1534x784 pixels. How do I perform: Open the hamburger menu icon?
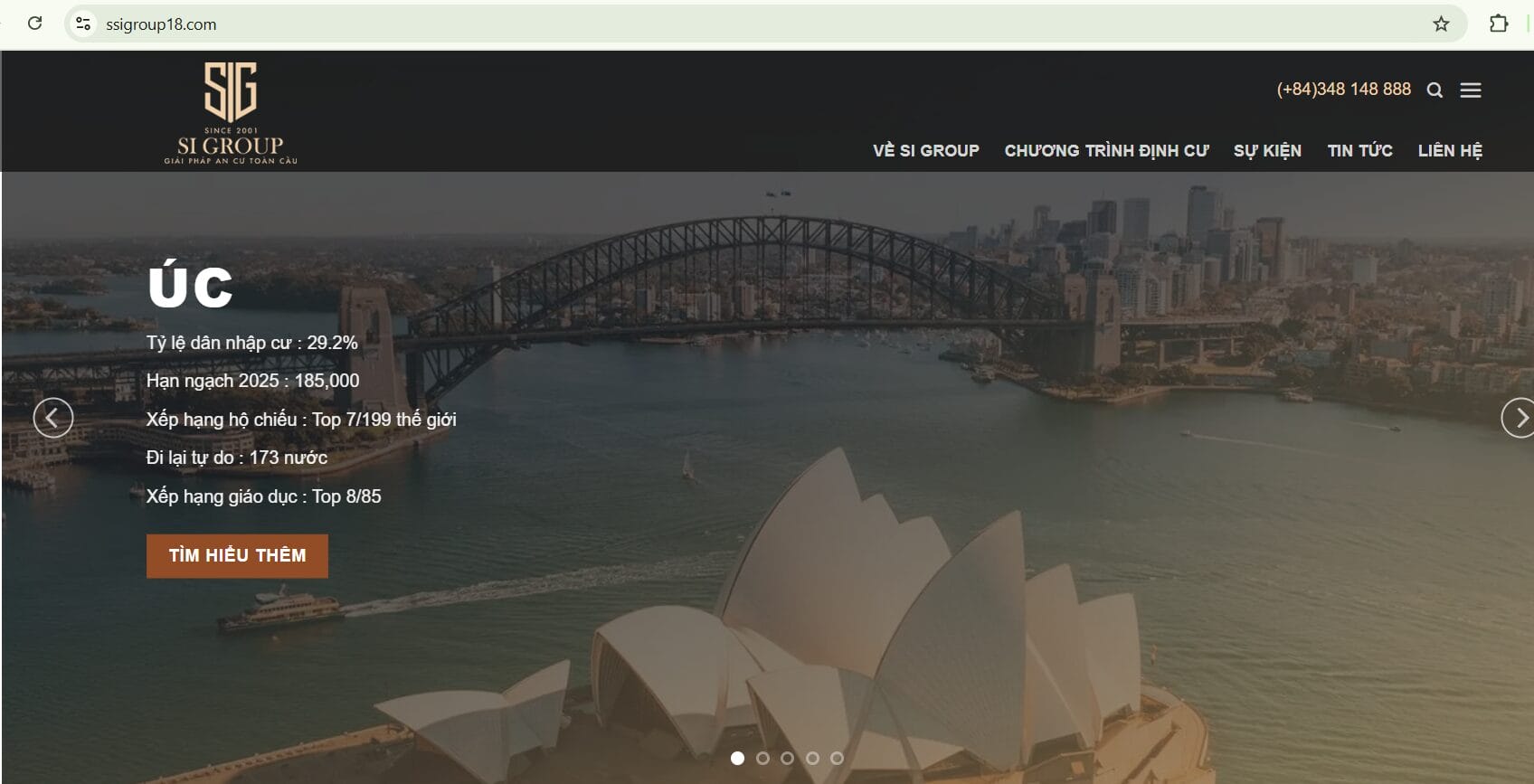1471,90
